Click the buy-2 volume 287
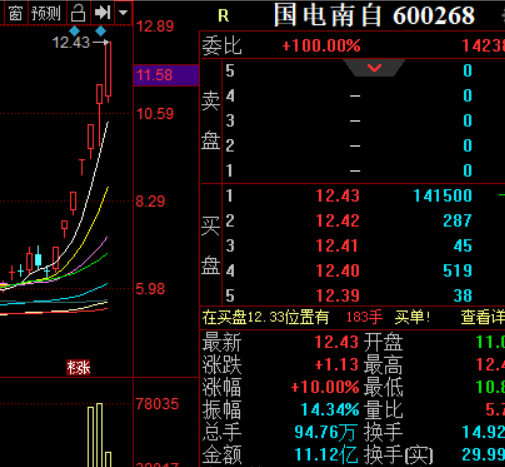Viewport: 505px width, 467px height. (x=457, y=221)
